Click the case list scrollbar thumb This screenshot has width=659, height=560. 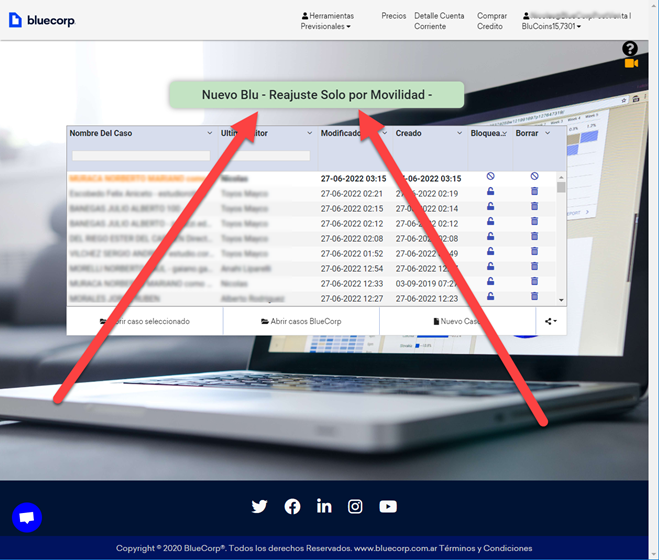point(561,187)
